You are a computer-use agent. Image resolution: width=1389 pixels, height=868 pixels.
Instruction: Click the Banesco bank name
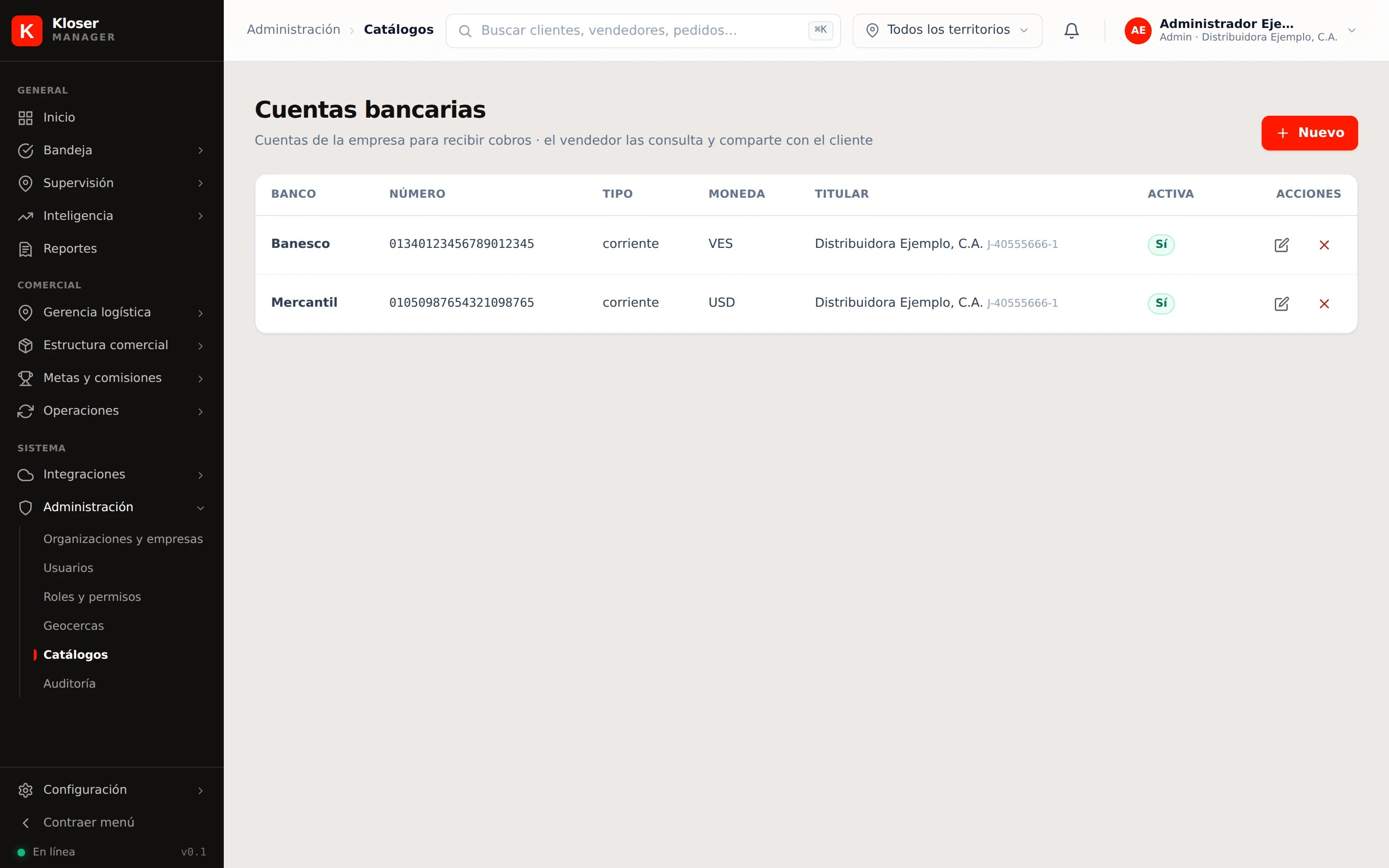300,244
